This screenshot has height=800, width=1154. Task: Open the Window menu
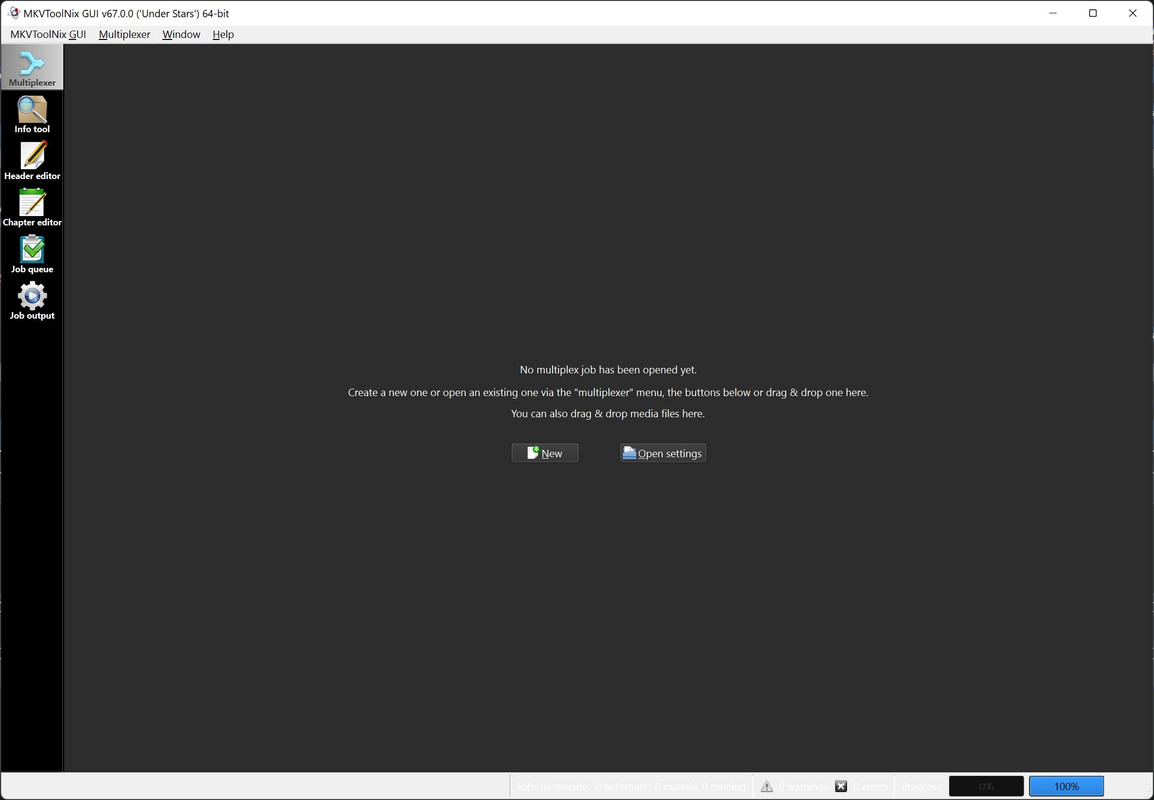click(x=181, y=35)
